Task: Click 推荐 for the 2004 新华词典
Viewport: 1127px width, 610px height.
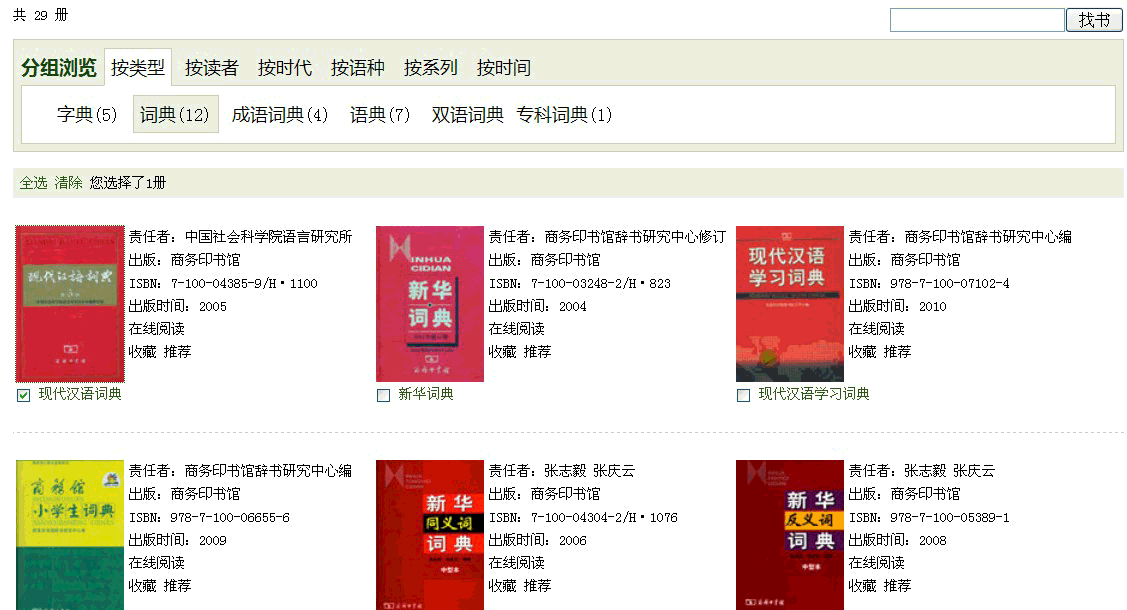Action: (538, 351)
